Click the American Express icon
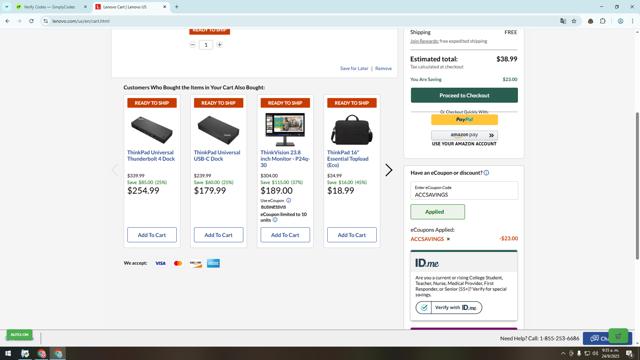The height and width of the screenshot is (360, 640). coord(213,263)
